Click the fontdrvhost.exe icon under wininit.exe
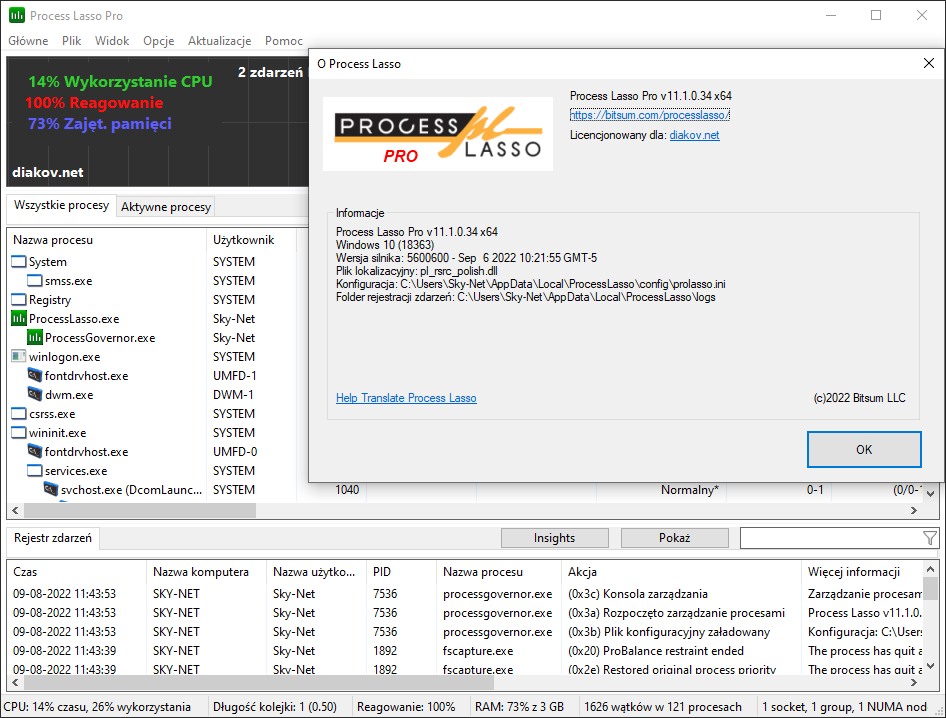946x718 pixels. [x=35, y=452]
